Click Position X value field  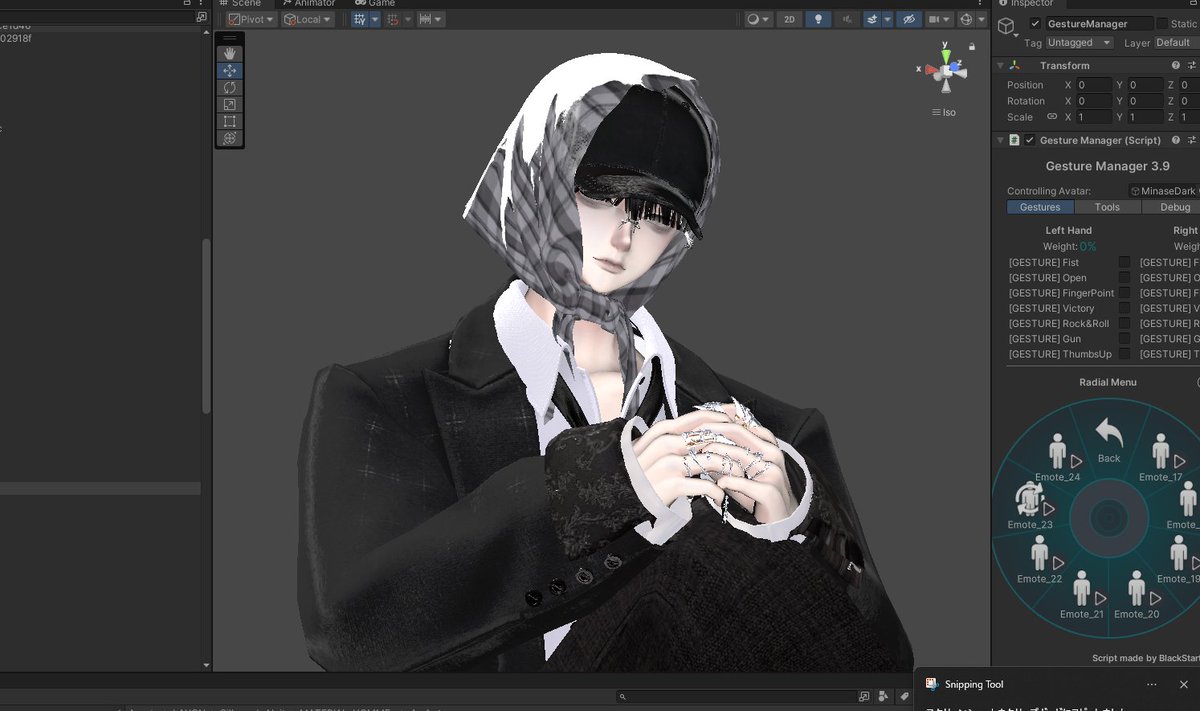pos(1094,85)
